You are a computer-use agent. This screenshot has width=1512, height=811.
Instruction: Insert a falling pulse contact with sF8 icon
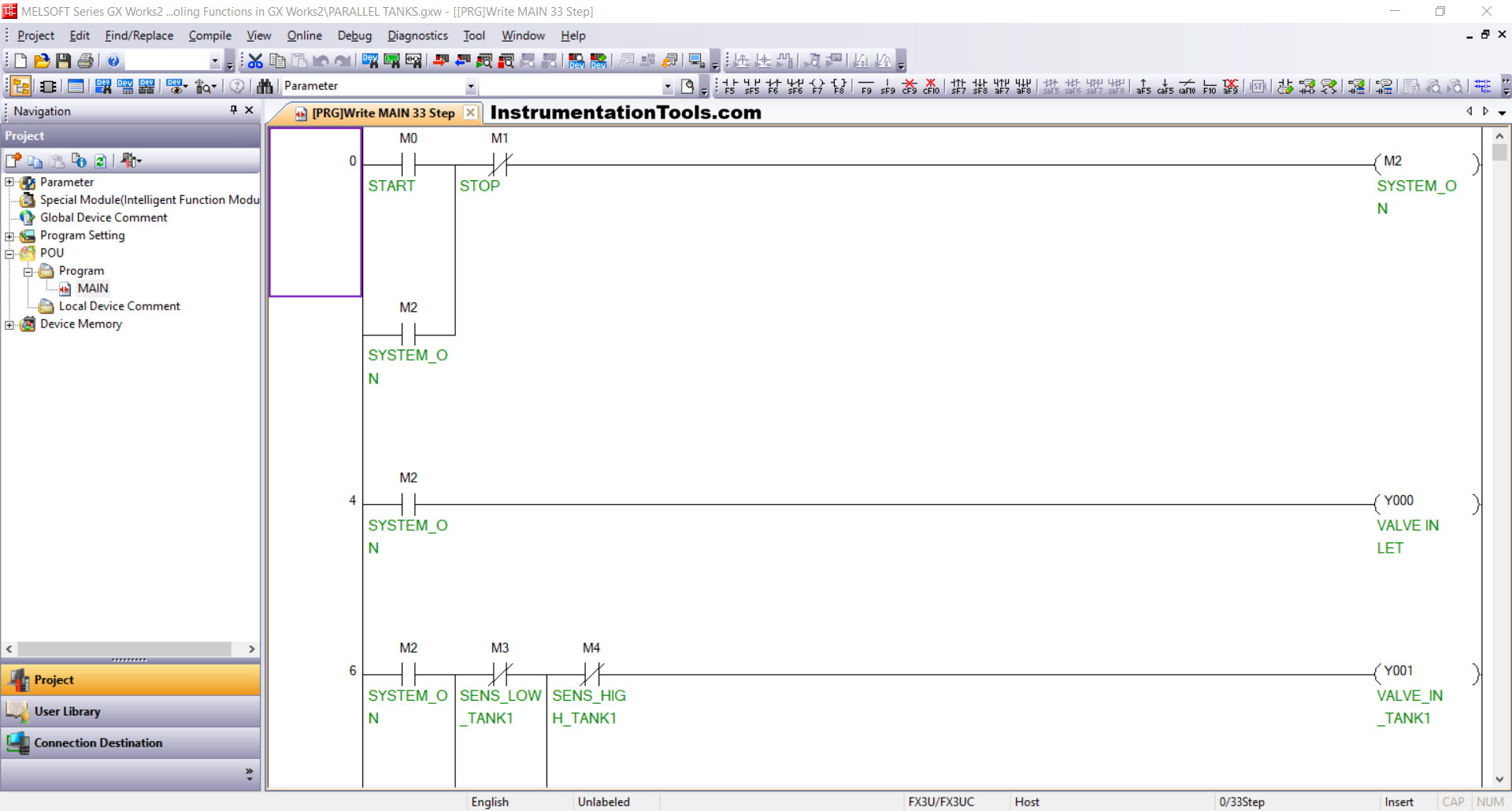(x=980, y=86)
